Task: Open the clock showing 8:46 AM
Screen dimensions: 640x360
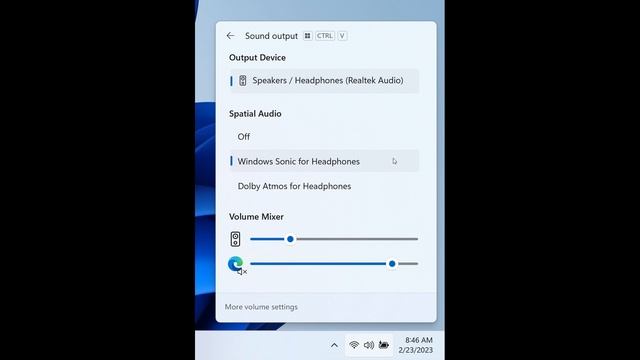Action: point(416,345)
